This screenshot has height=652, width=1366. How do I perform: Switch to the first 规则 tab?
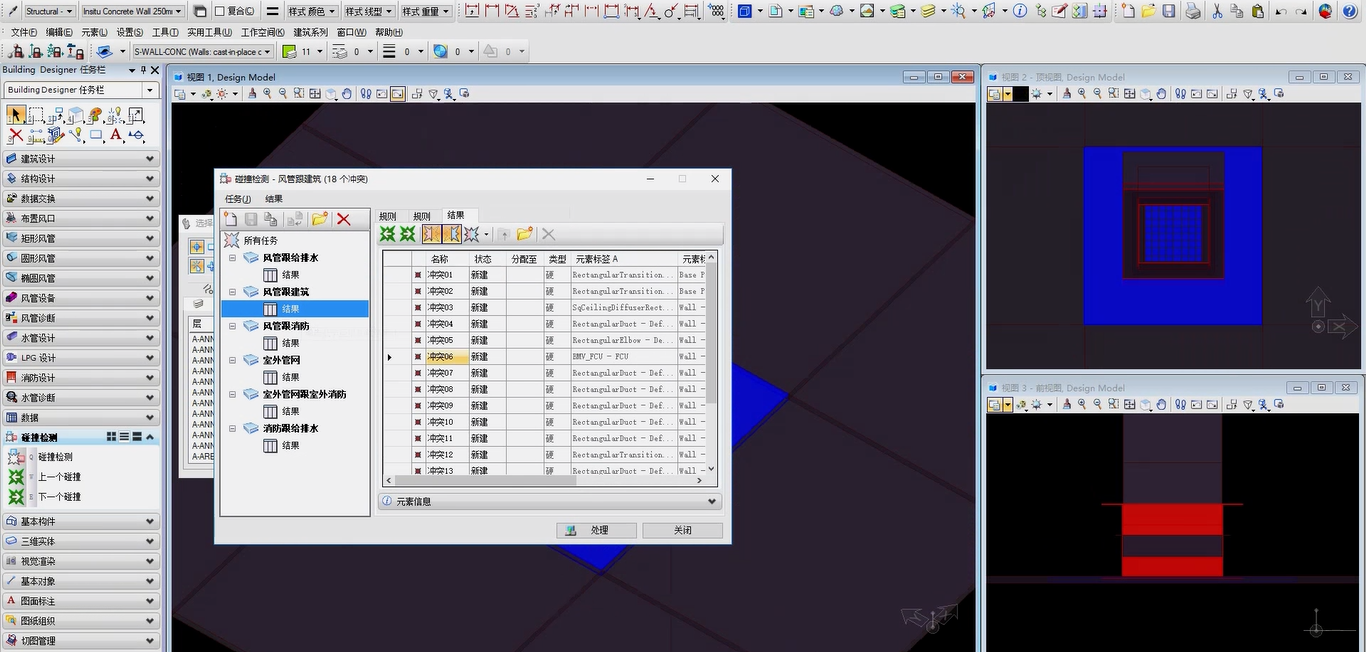(x=388, y=216)
